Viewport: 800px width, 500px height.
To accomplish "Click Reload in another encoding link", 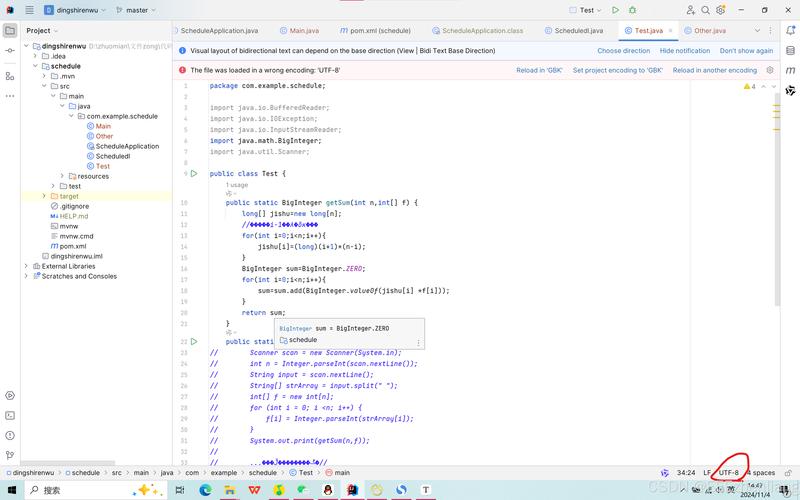I will (714, 70).
